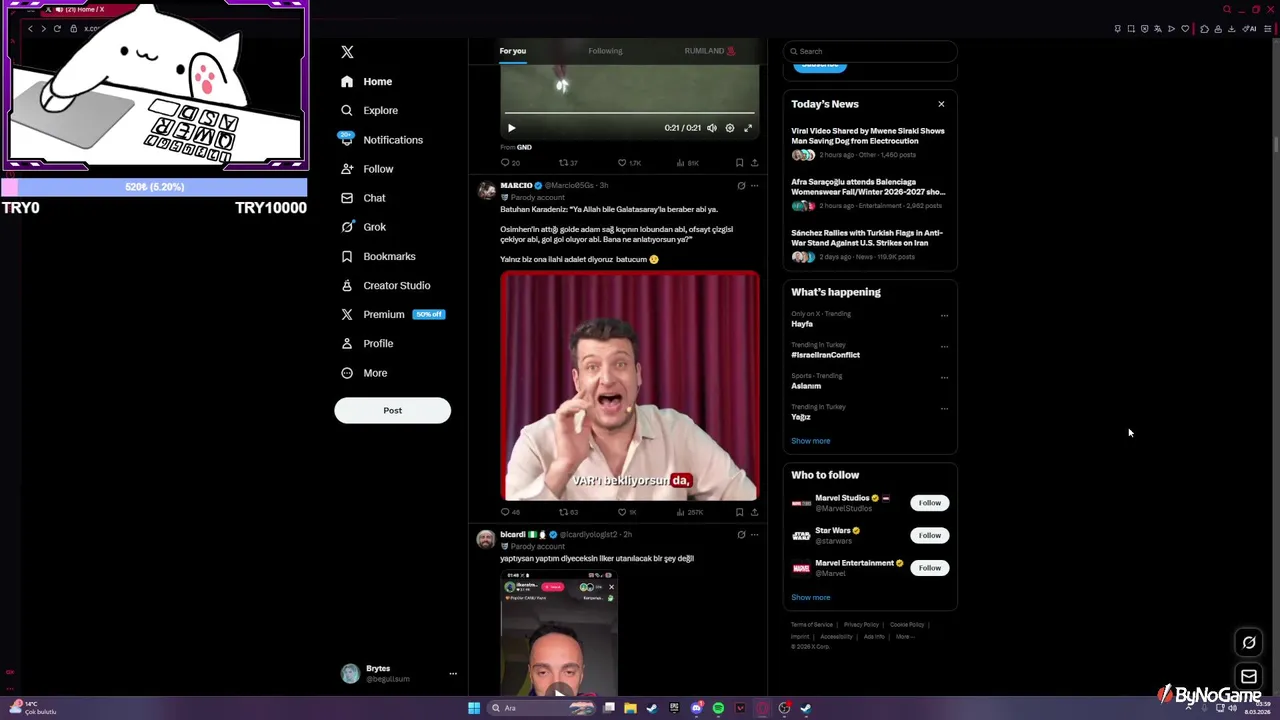The image size is (1280, 720).
Task: Open the Follow sidebar item
Action: (x=367, y=169)
